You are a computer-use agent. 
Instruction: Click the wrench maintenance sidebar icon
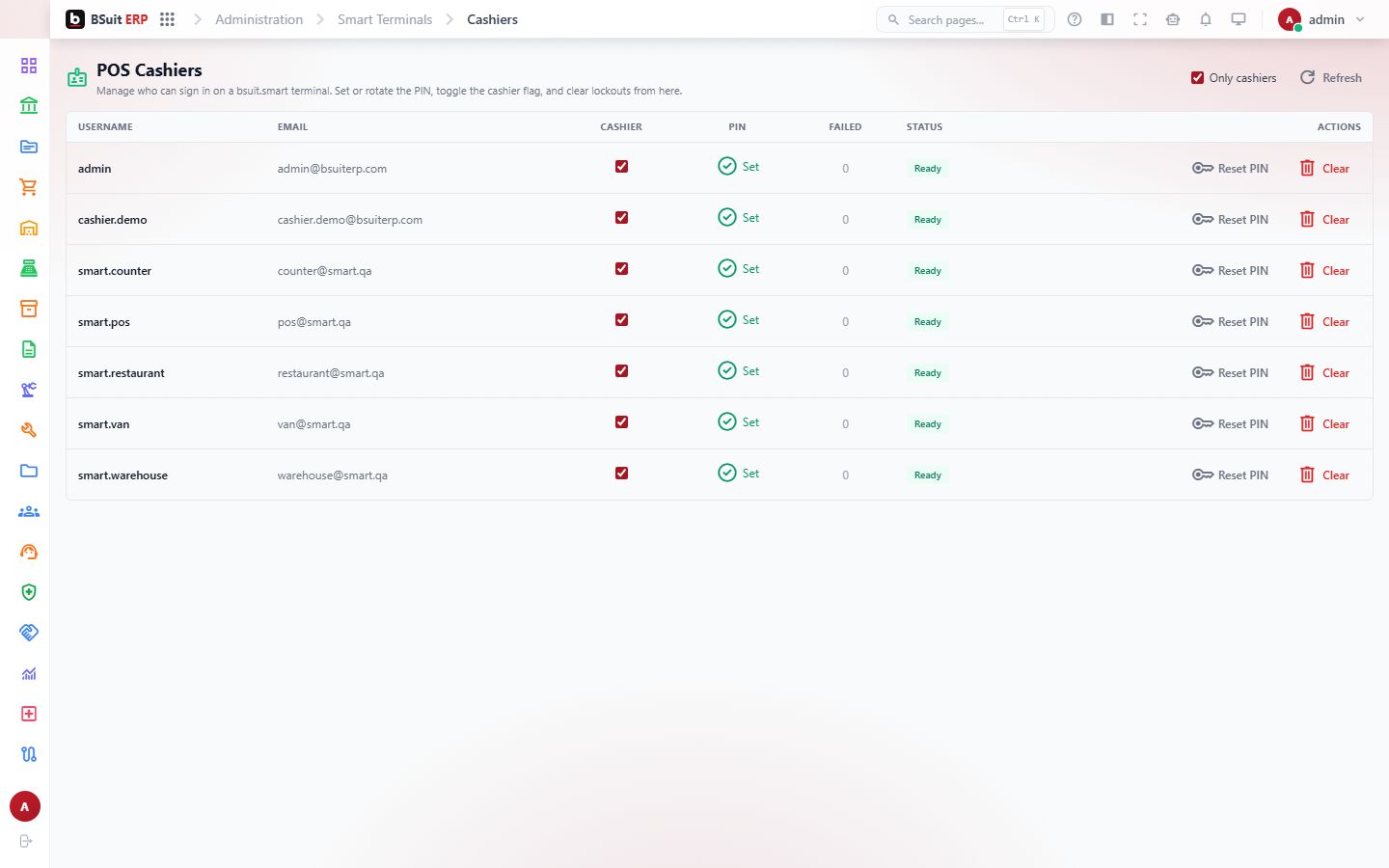click(x=29, y=430)
